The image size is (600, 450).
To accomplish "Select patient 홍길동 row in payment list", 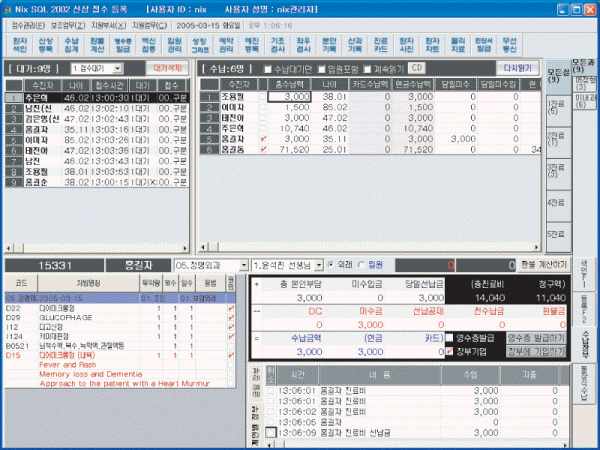I will 237,150.
